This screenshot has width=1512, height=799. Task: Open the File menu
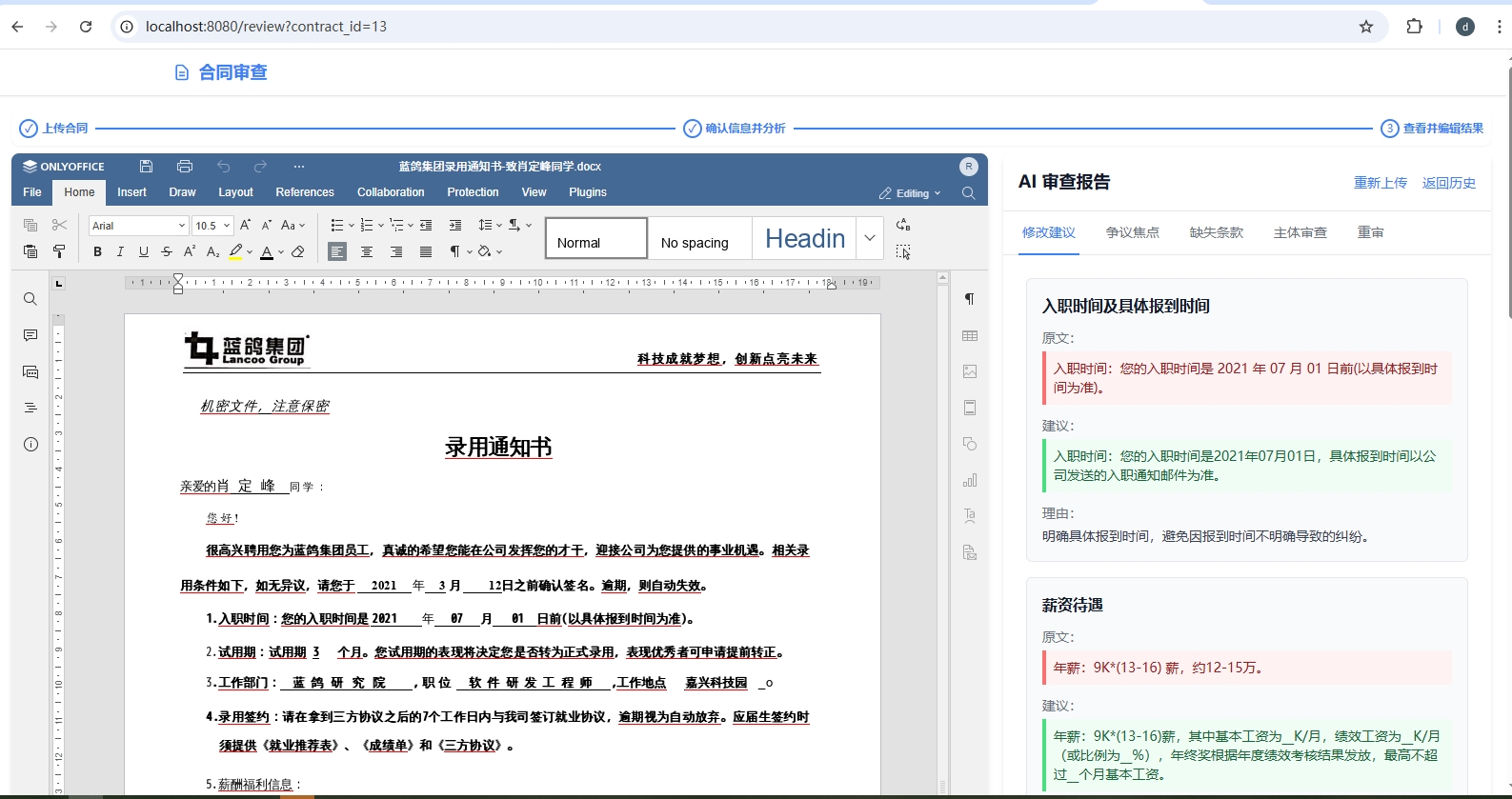coord(32,192)
